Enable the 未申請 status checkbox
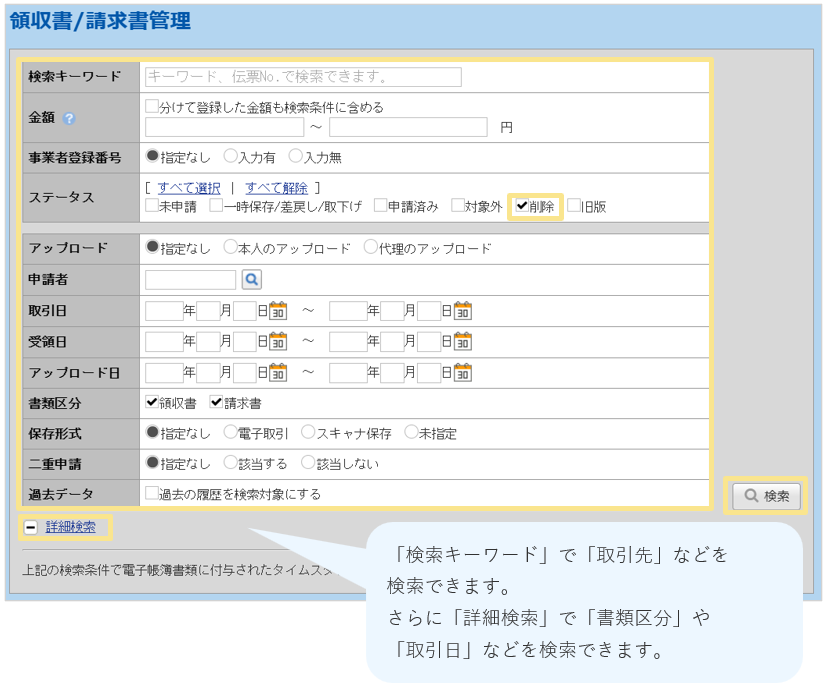The width and height of the screenshot is (826, 691). (152, 206)
